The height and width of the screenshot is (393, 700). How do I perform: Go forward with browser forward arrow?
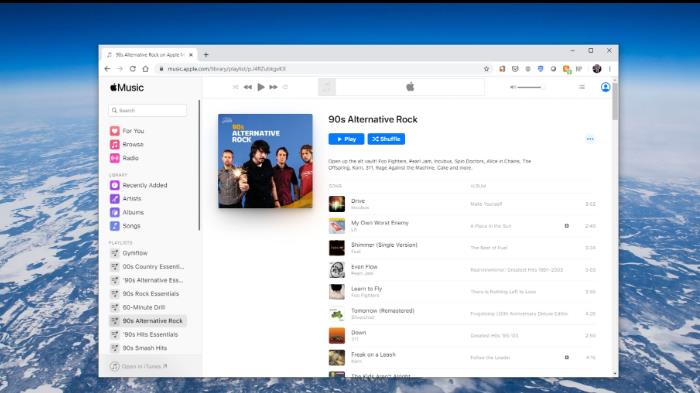click(x=120, y=69)
